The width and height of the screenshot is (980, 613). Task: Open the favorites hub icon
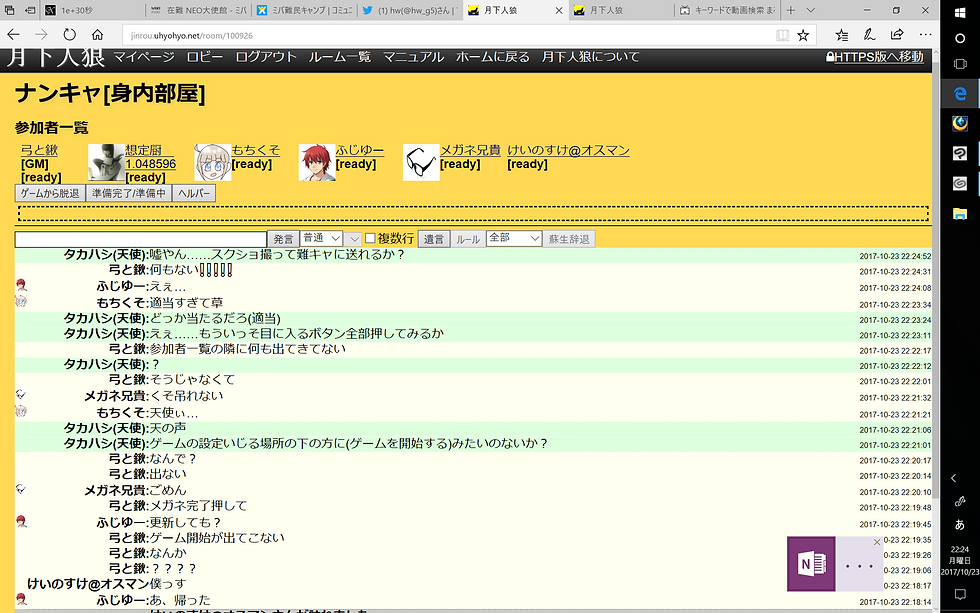842,35
